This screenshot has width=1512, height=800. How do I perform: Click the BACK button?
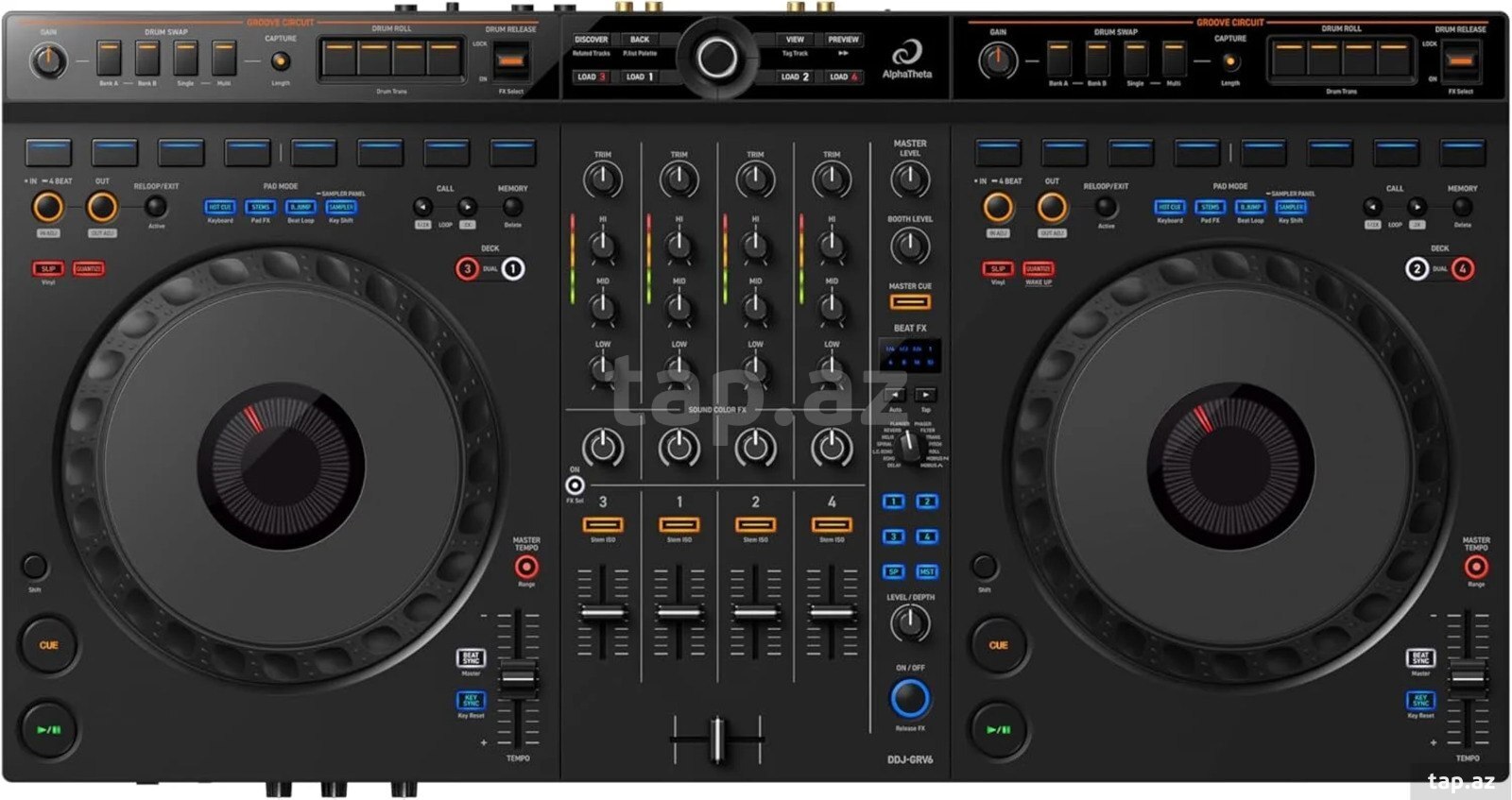pos(640,40)
